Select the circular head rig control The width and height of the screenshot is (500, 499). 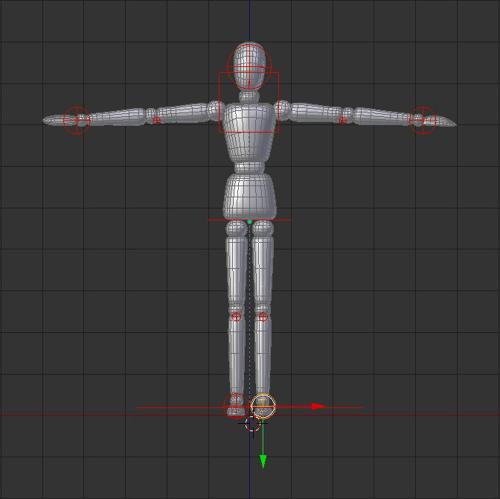pyautogui.click(x=249, y=66)
